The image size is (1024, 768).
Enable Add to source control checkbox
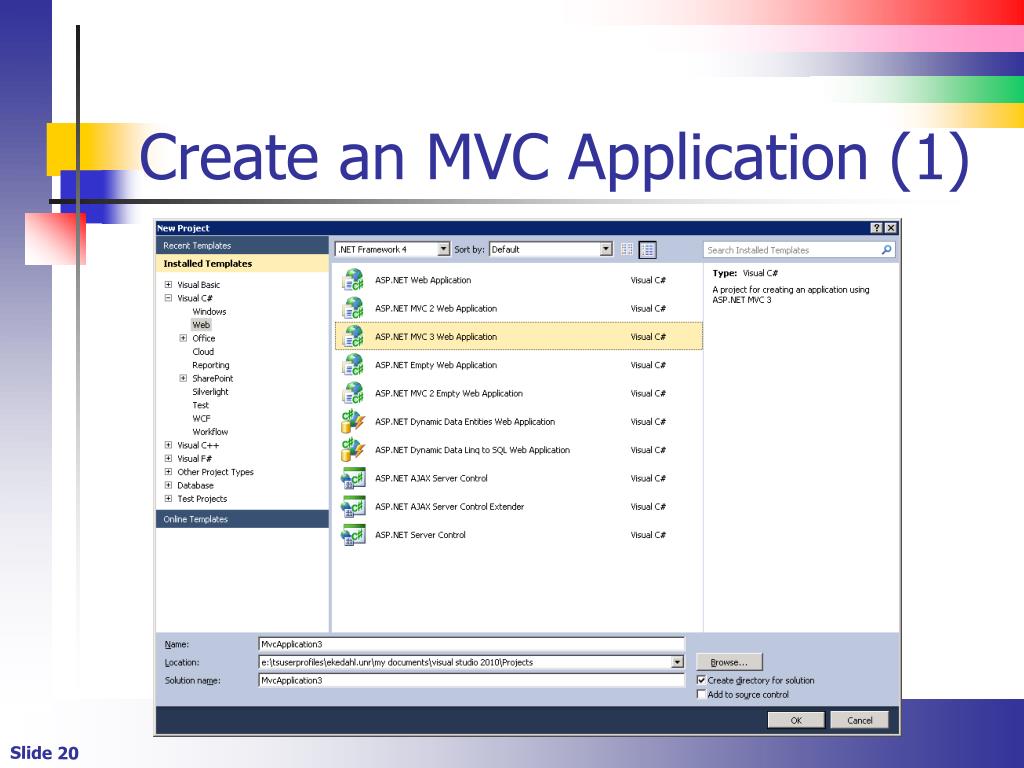coord(701,694)
